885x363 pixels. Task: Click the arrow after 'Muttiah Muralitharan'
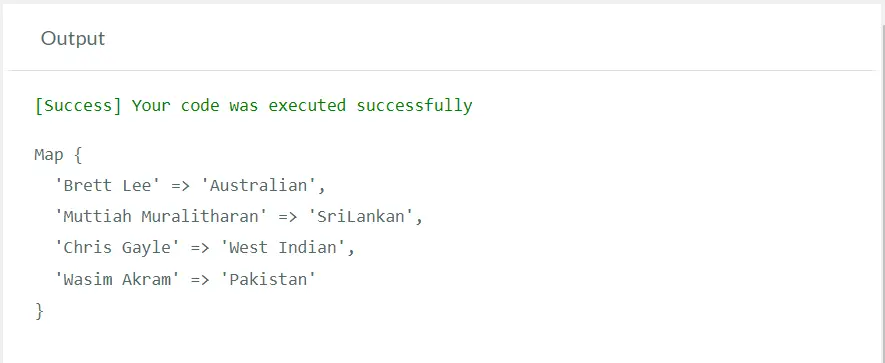(288, 217)
